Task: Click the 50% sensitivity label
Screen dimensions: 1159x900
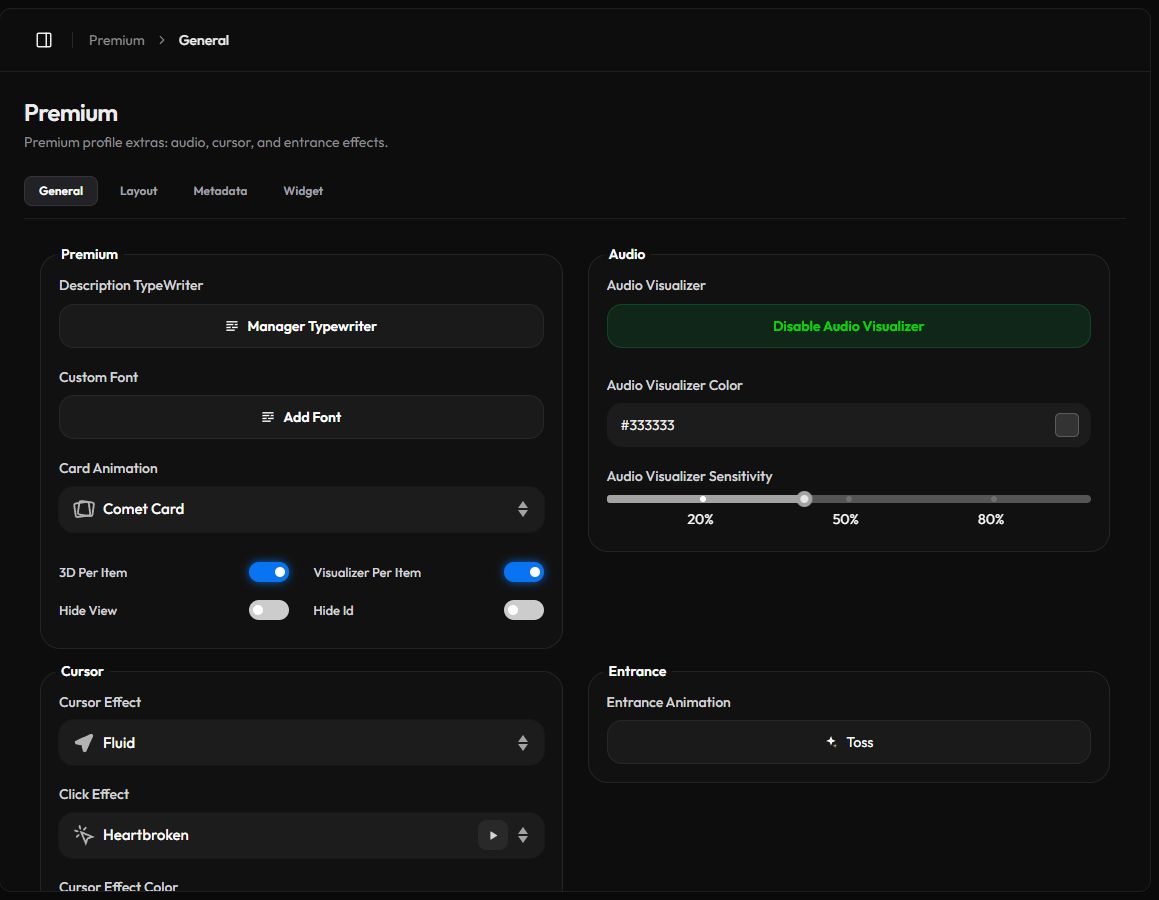Action: pyautogui.click(x=846, y=519)
